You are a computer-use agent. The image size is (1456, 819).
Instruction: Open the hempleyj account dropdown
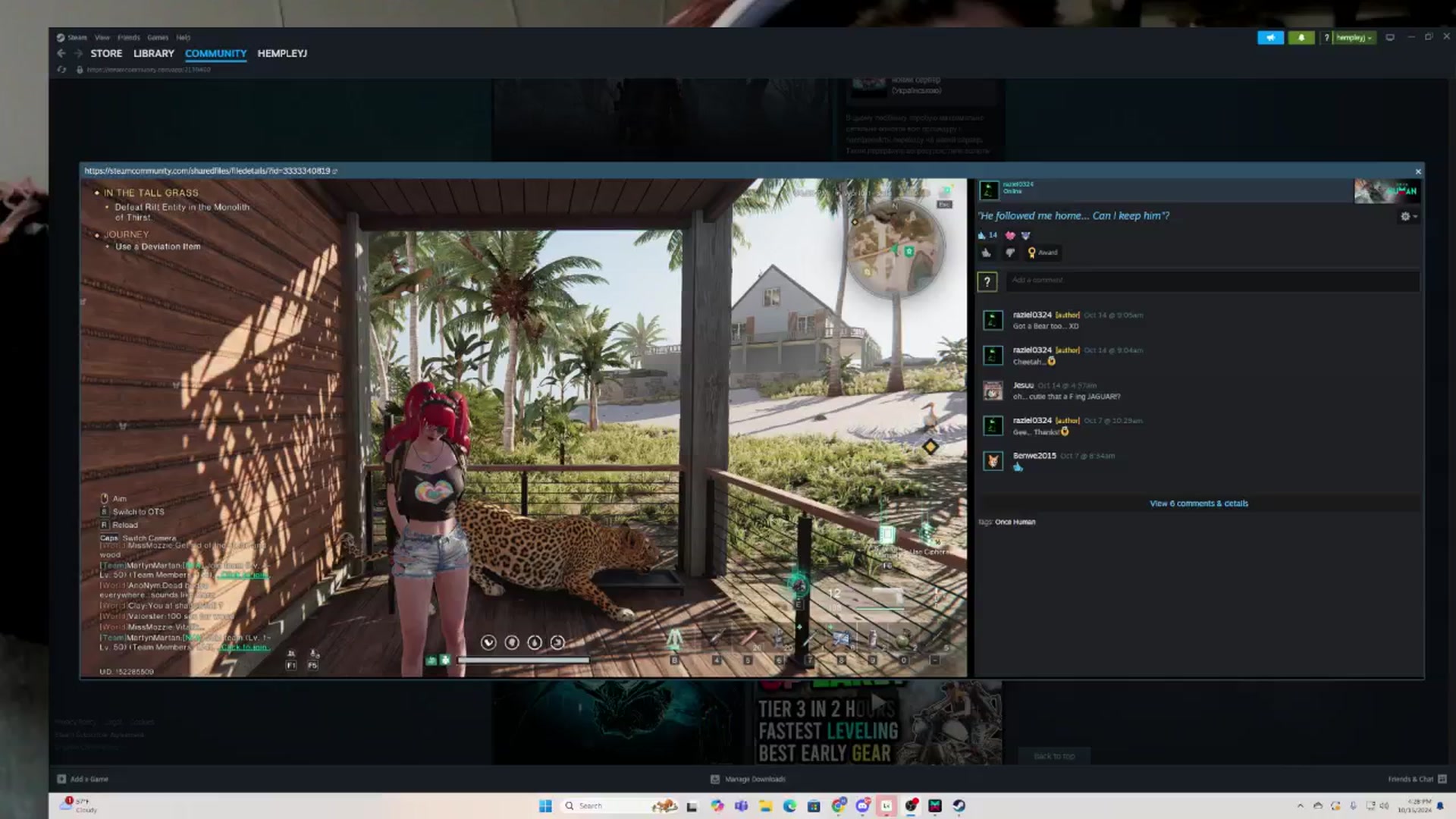point(1354,37)
